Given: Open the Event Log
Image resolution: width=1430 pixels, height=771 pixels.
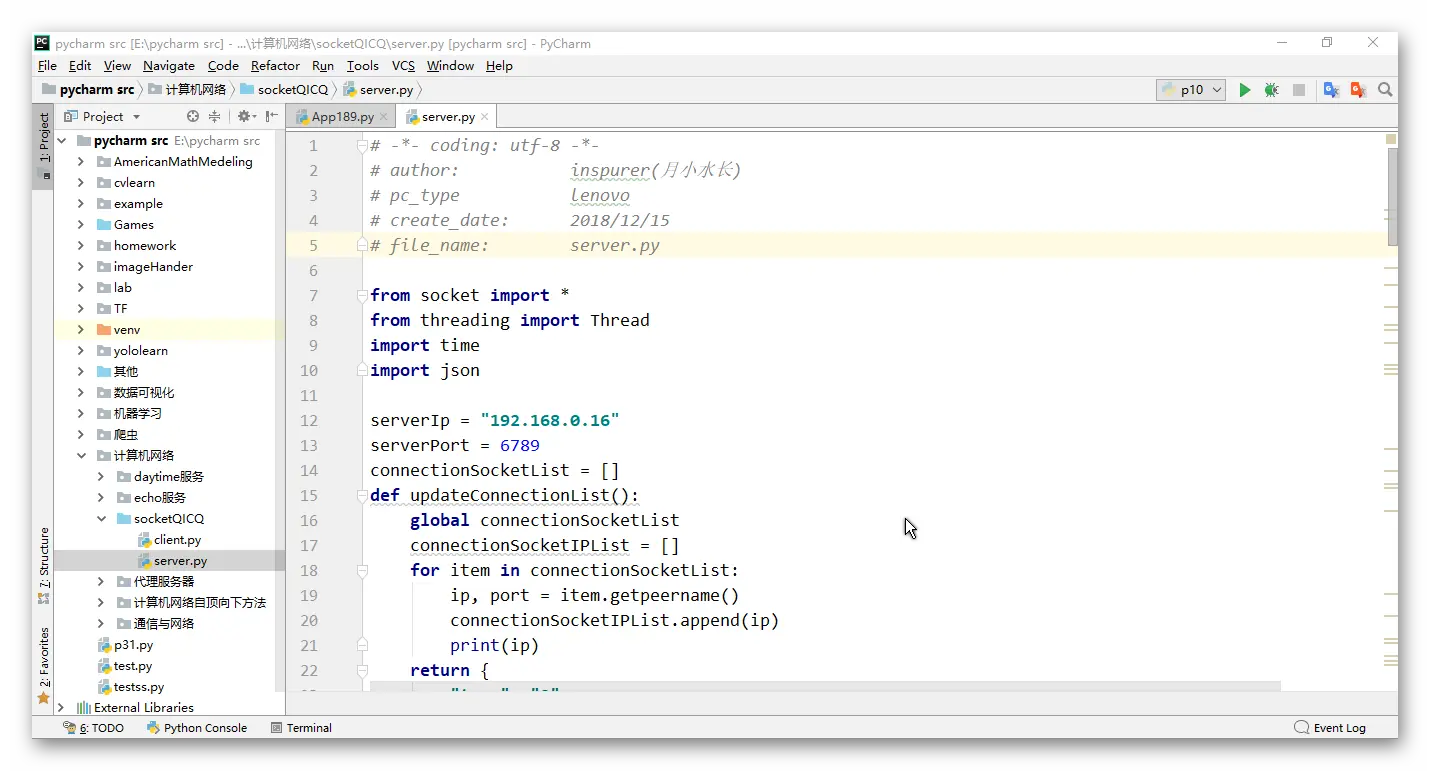Looking at the screenshot, I should coord(1330,728).
